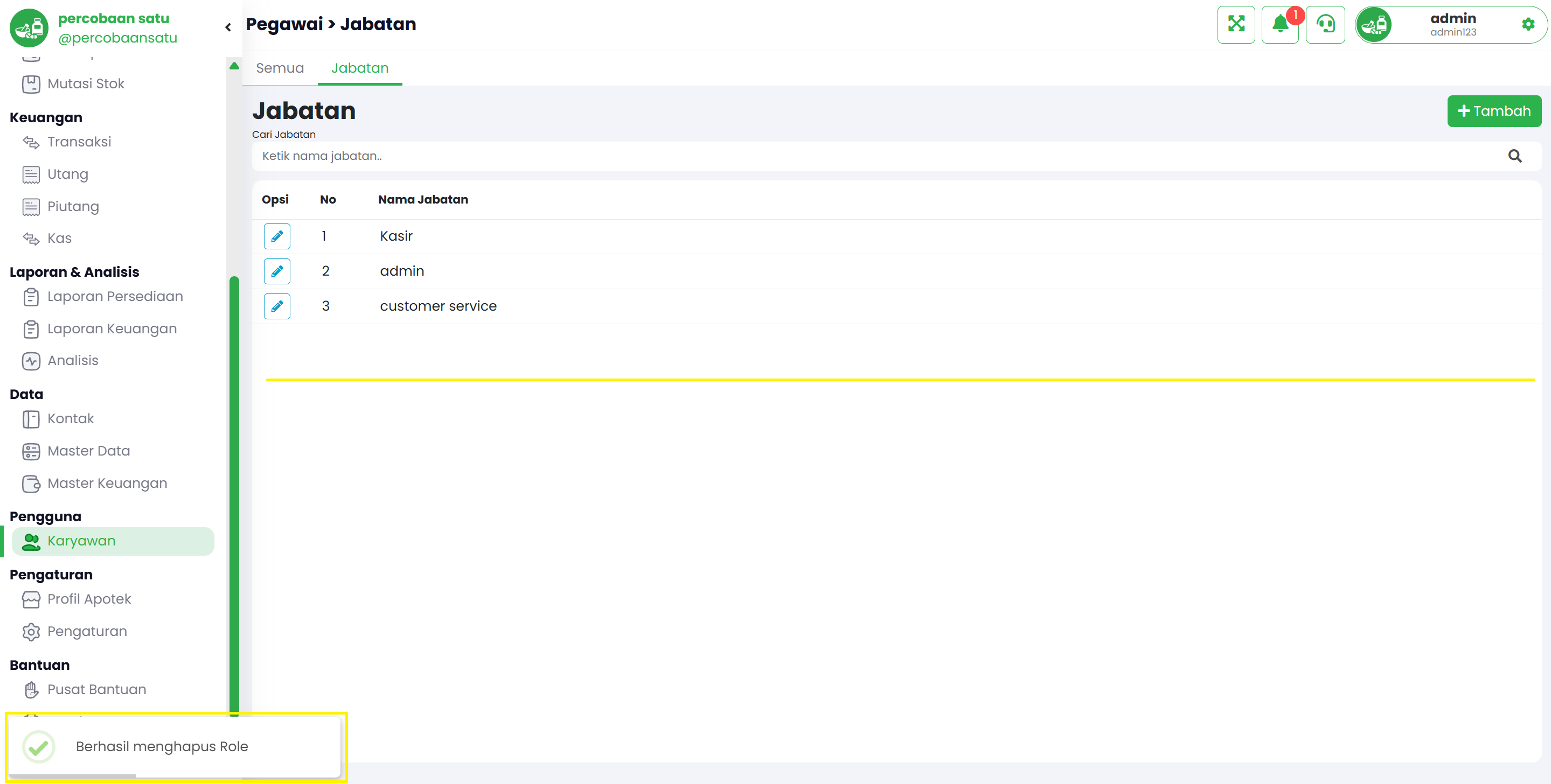Click the admin profile avatar

click(1374, 25)
